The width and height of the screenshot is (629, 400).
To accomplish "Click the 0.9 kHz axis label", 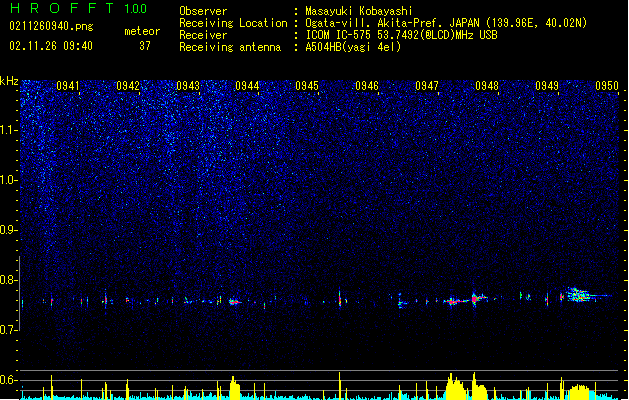I will [x=9, y=230].
